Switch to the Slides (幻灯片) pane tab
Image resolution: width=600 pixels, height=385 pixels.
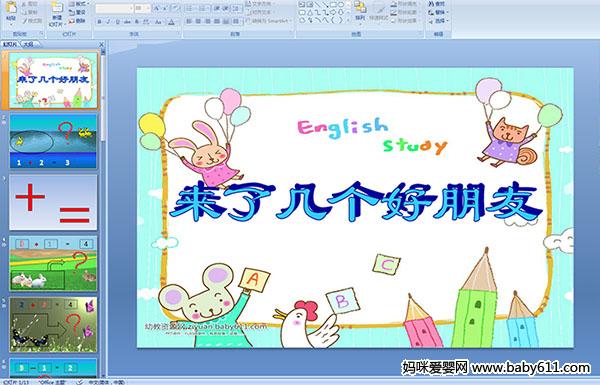tap(10, 44)
